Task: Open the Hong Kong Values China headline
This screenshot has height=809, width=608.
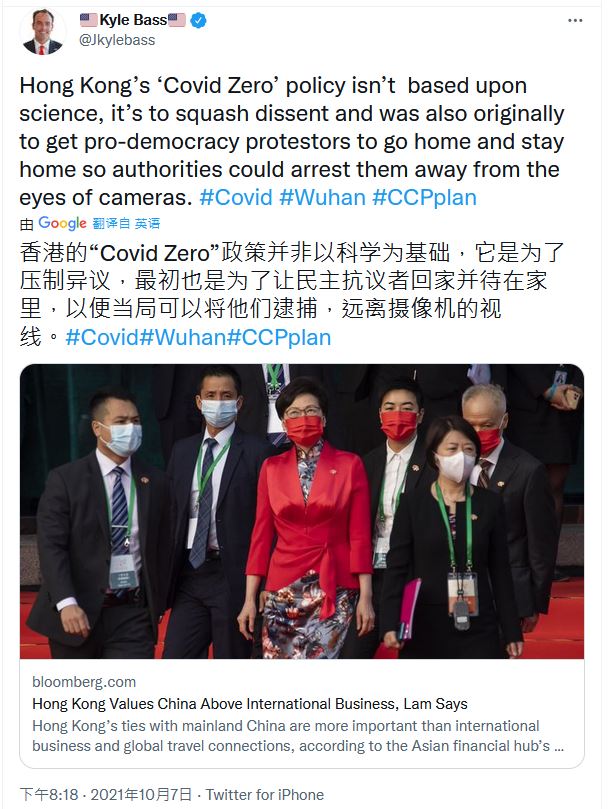Action: 250,704
